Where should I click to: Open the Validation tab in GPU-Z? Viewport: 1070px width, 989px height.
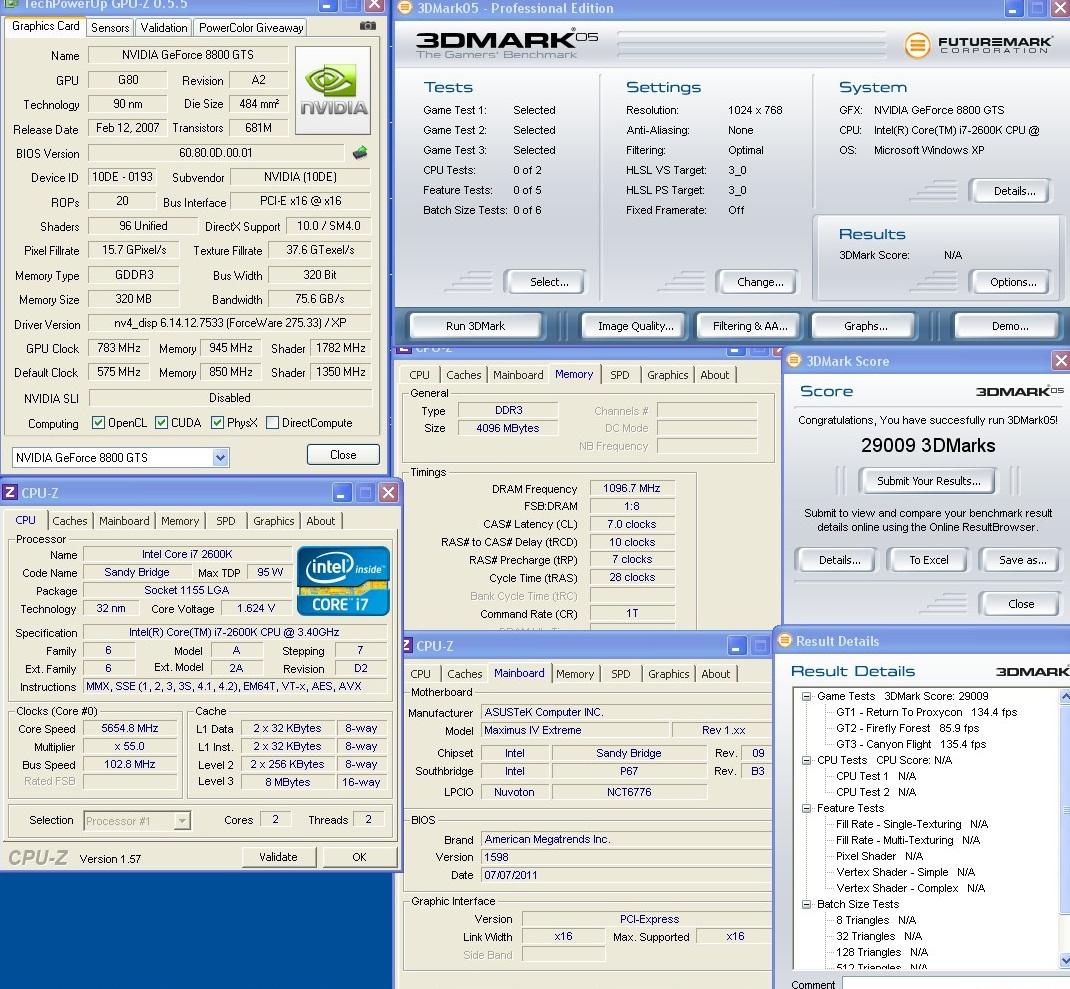click(164, 27)
